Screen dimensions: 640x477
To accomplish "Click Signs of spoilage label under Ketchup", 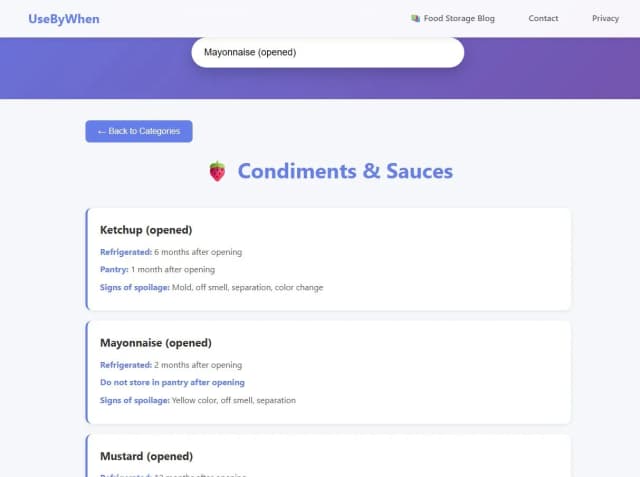I will [135, 287].
